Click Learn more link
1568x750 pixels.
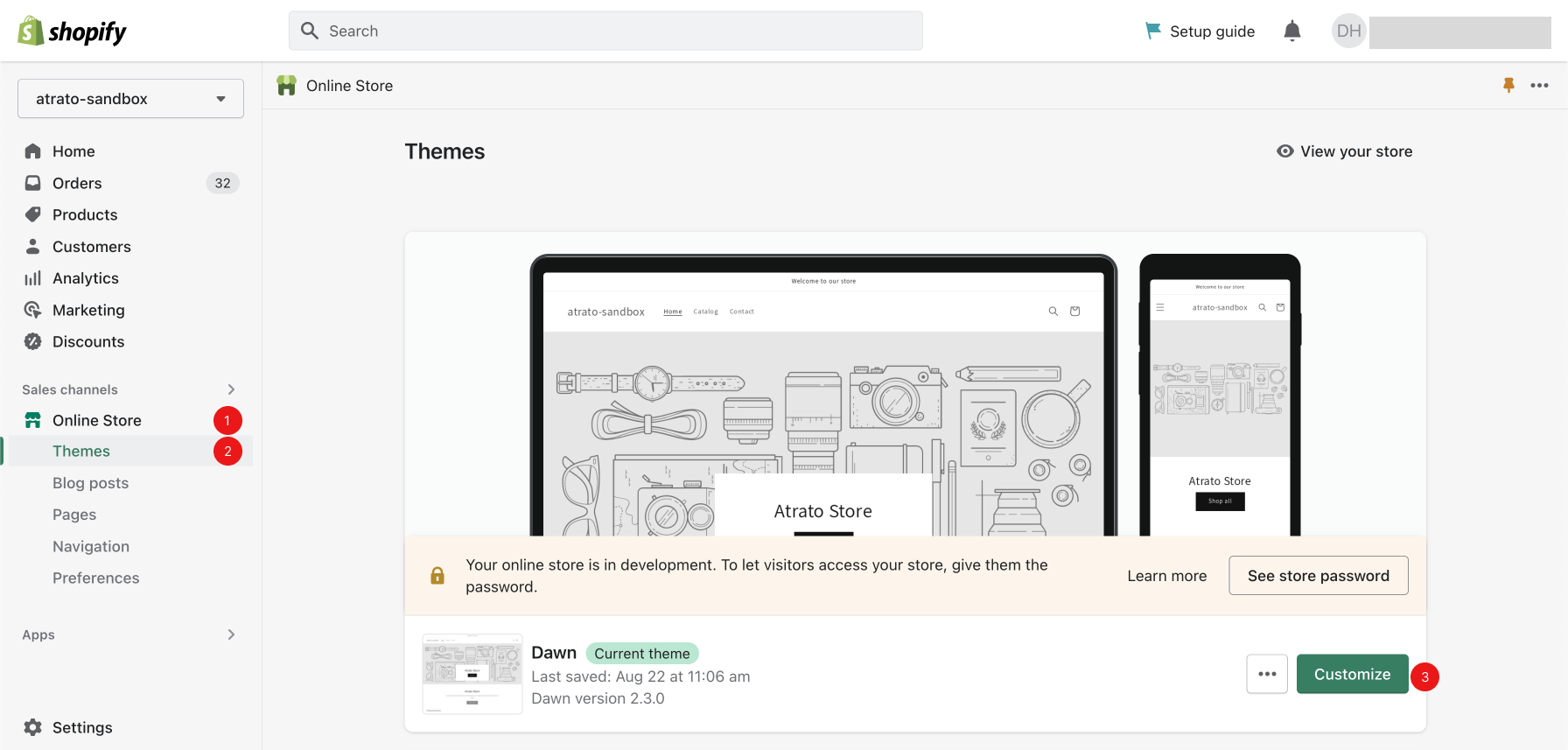coord(1167,576)
